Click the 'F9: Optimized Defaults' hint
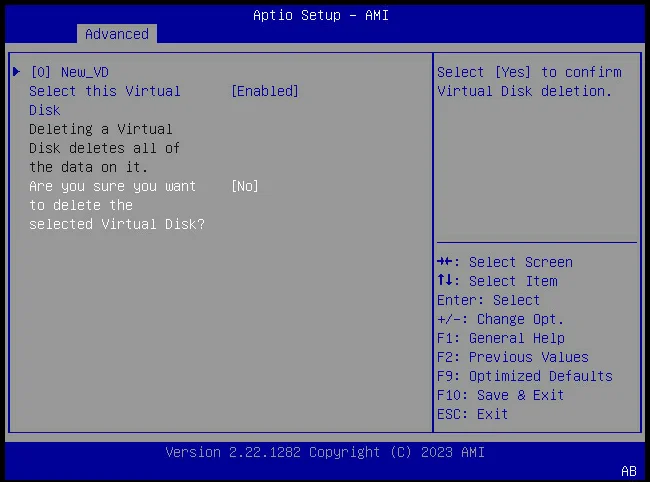Viewport: 650px width, 482px height. pyautogui.click(x=525, y=376)
